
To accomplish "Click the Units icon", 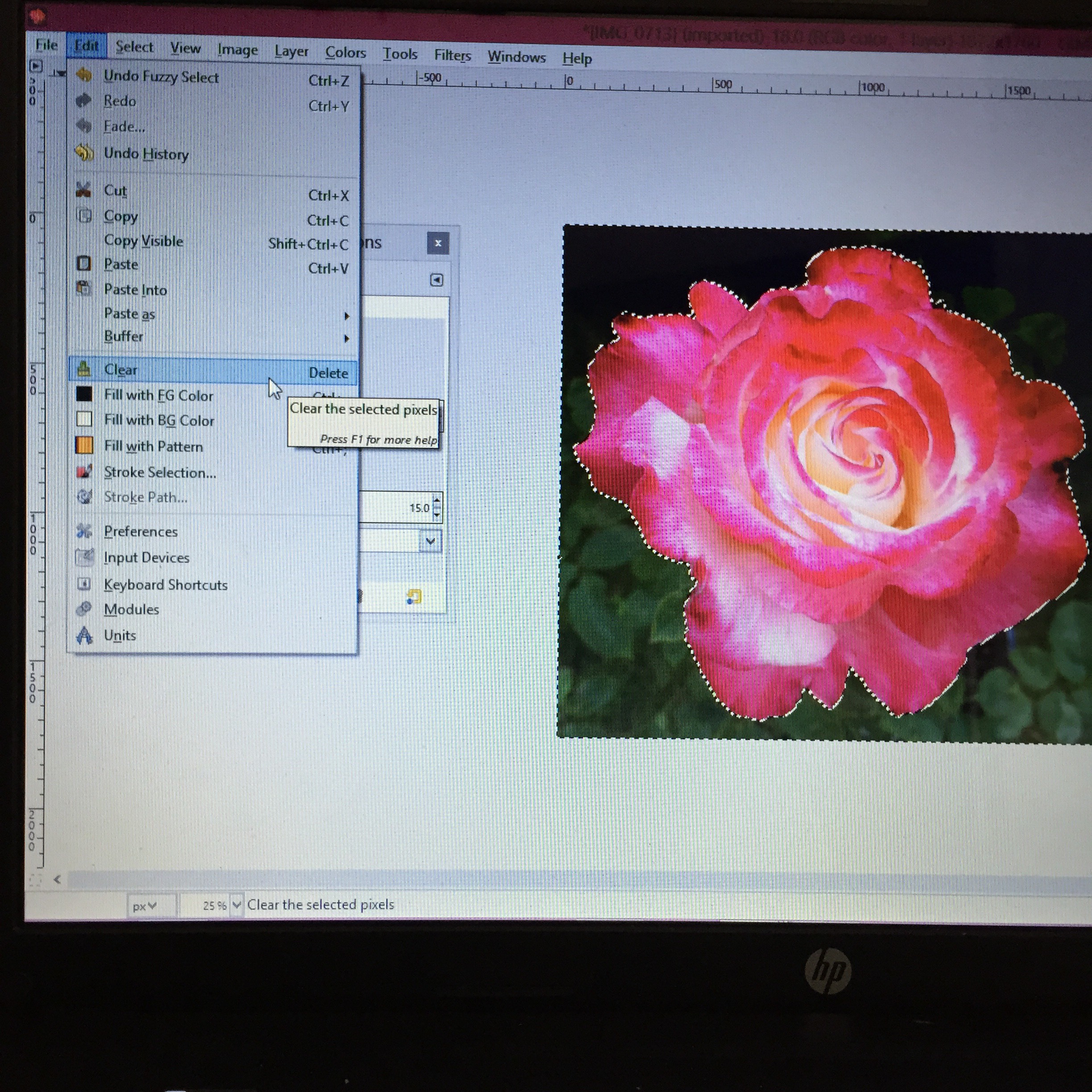I will coord(84,635).
